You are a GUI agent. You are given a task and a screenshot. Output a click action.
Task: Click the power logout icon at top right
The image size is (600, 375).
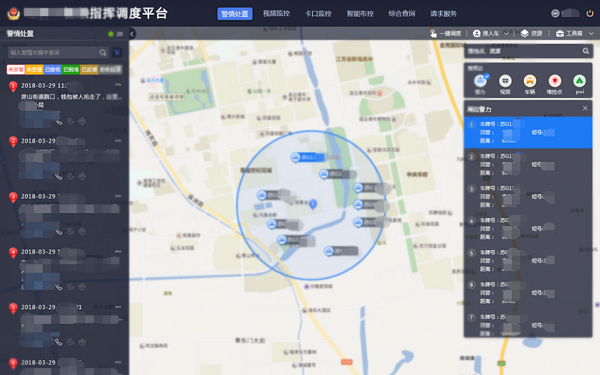click(590, 13)
